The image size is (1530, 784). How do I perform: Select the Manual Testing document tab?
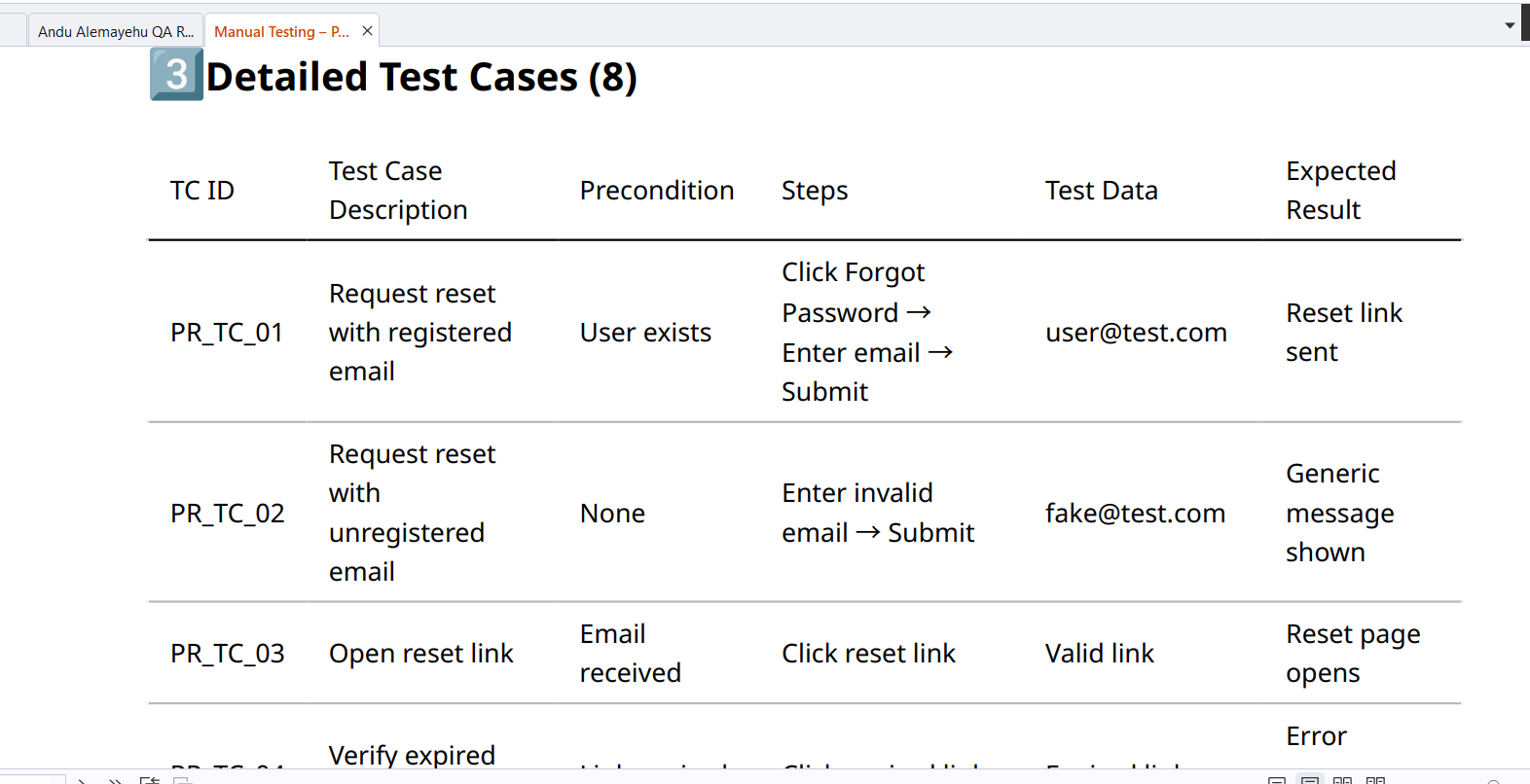(280, 31)
